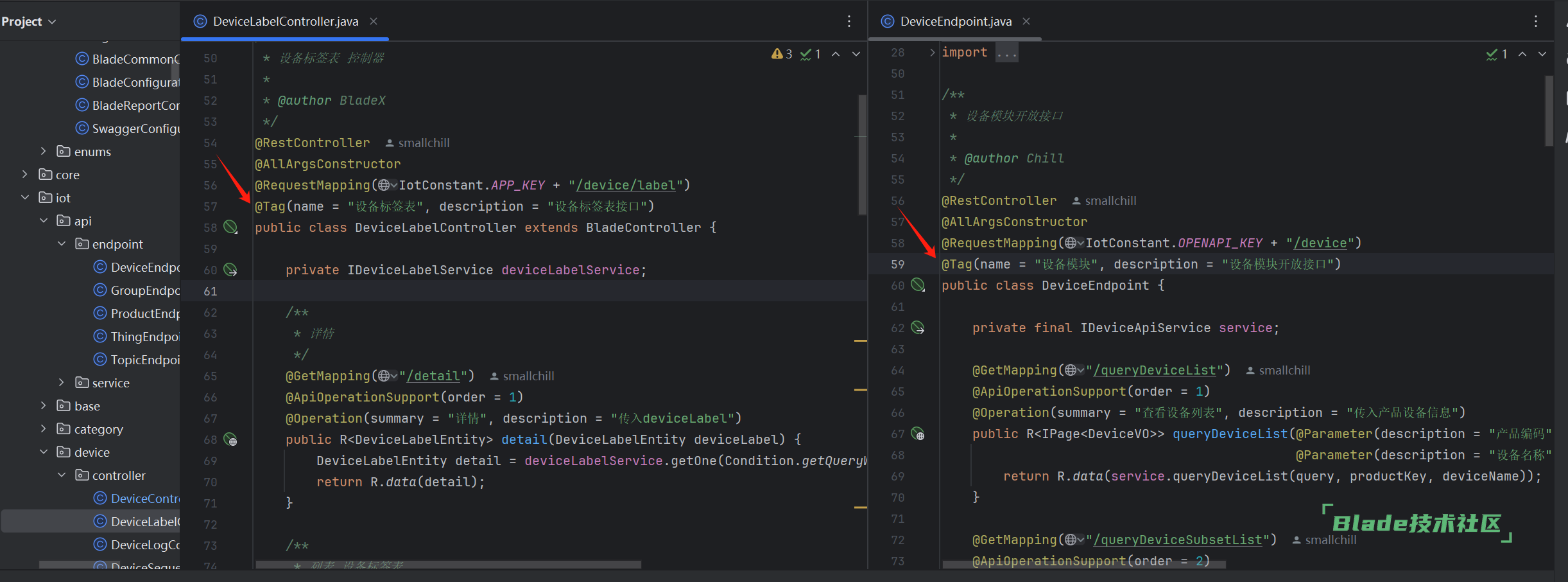Expand the enums folder
1568x582 pixels.
pos(43,151)
